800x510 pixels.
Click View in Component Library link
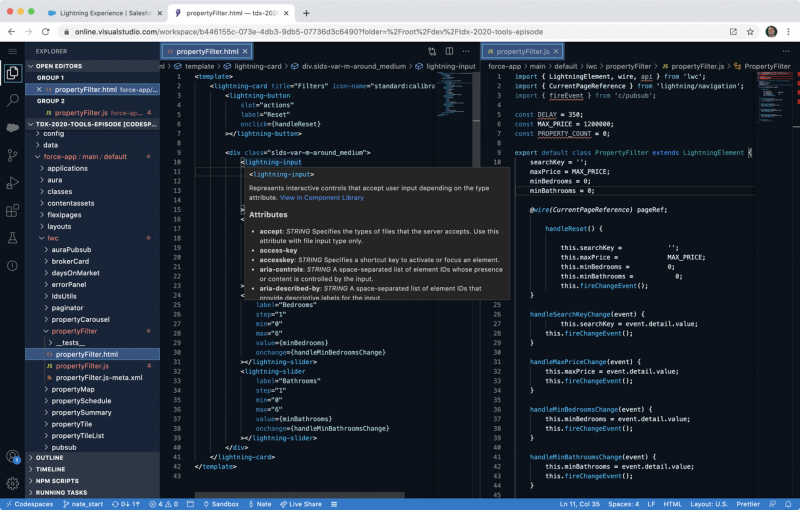click(321, 198)
